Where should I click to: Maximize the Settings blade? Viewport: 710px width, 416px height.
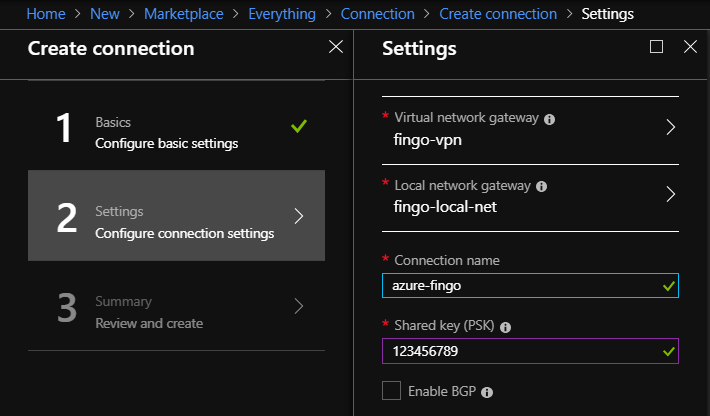click(656, 47)
